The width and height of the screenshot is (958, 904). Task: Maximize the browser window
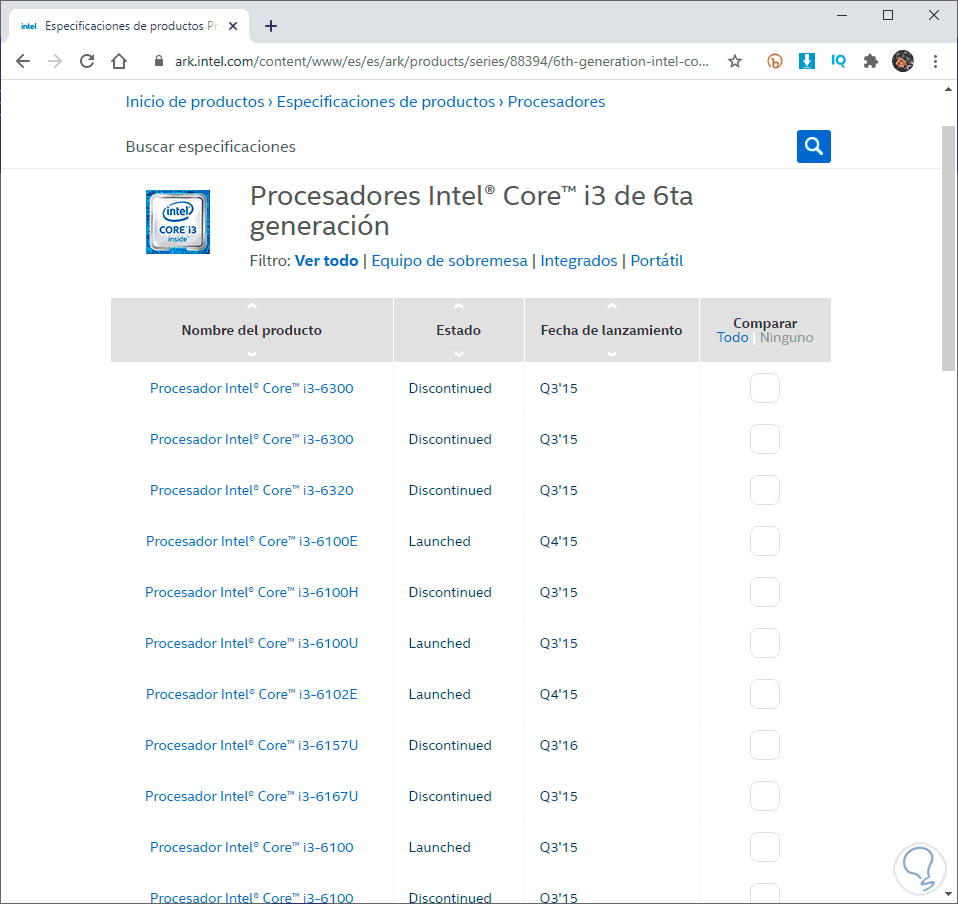(888, 15)
